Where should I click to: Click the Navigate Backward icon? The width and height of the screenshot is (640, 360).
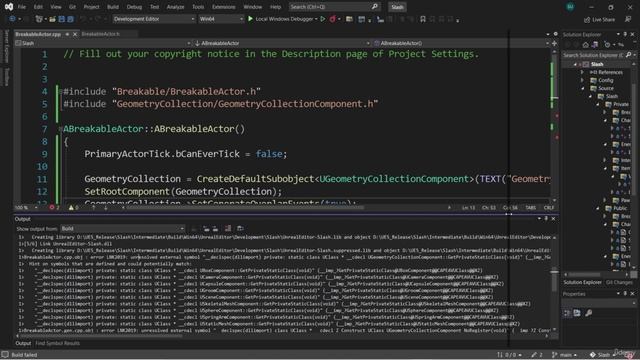click(x=12, y=19)
